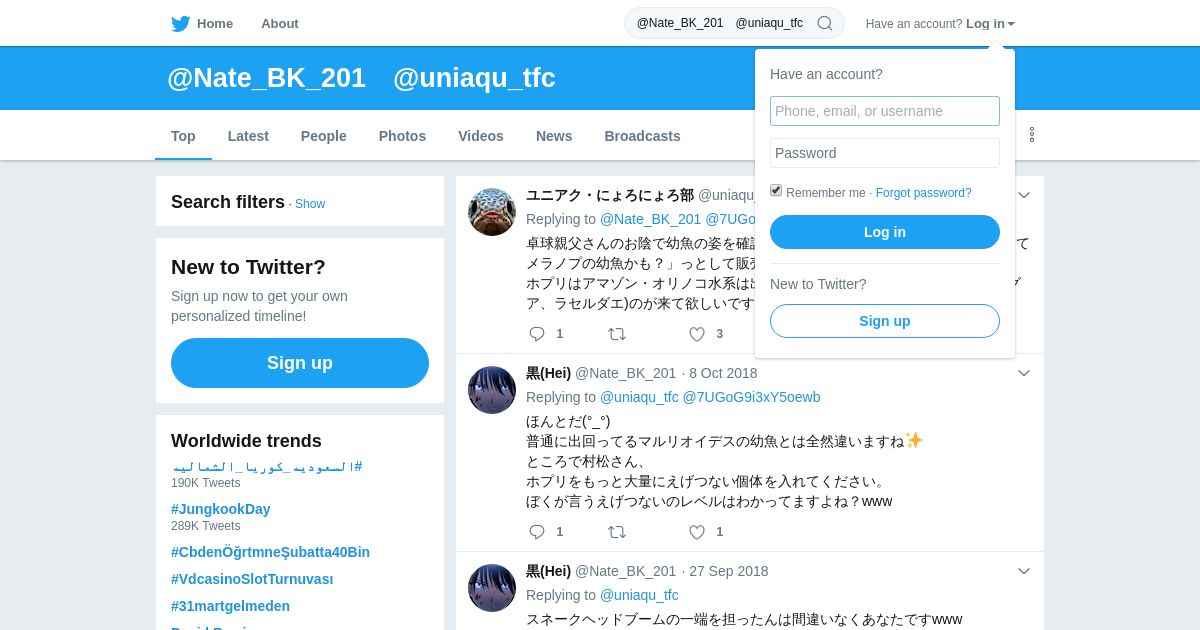Screen dimensions: 1200x630
Task: Expand the 8 Oct 2018 tweet options chevron
Action: (x=1024, y=373)
